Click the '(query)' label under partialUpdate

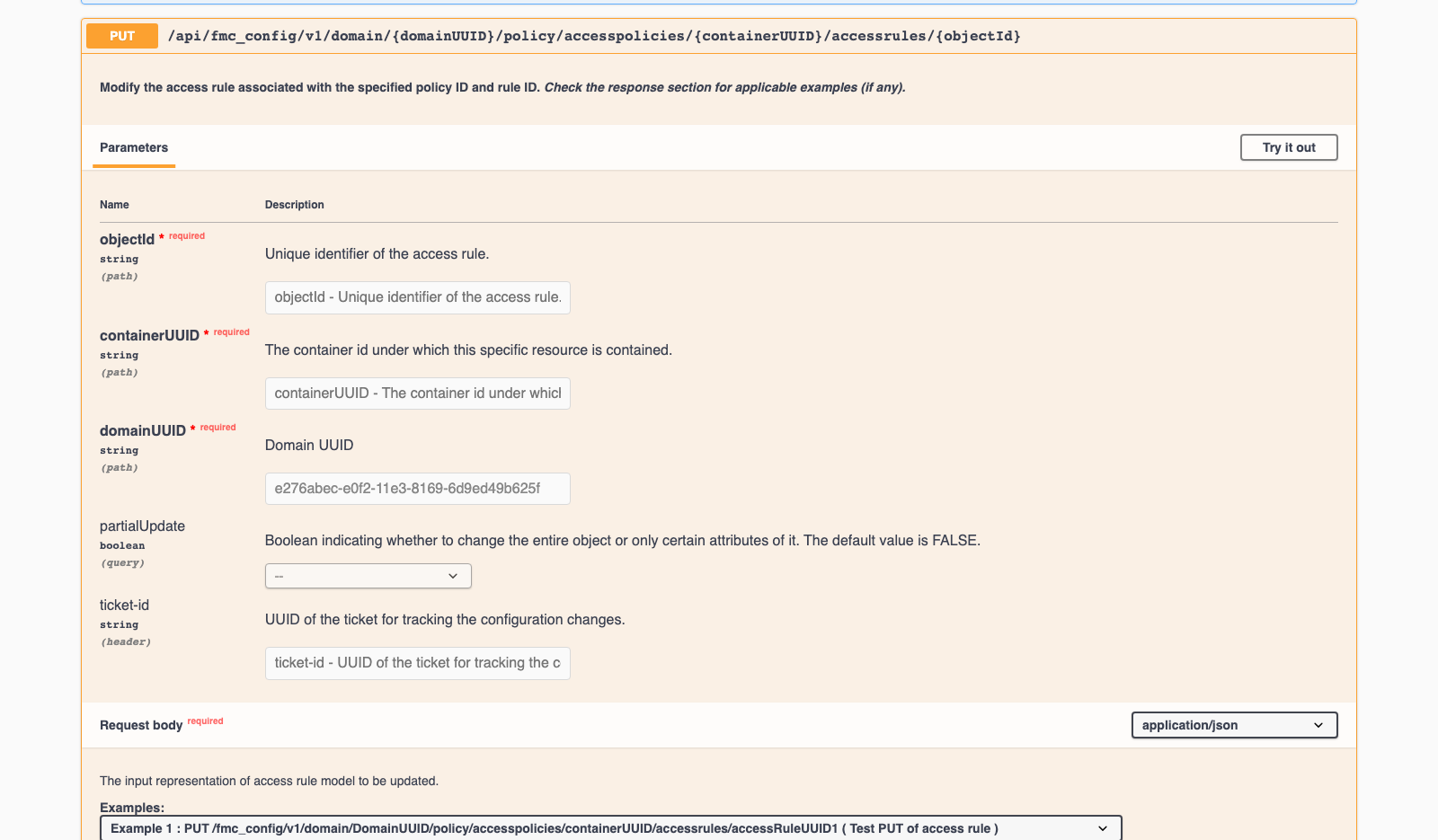coord(122,562)
